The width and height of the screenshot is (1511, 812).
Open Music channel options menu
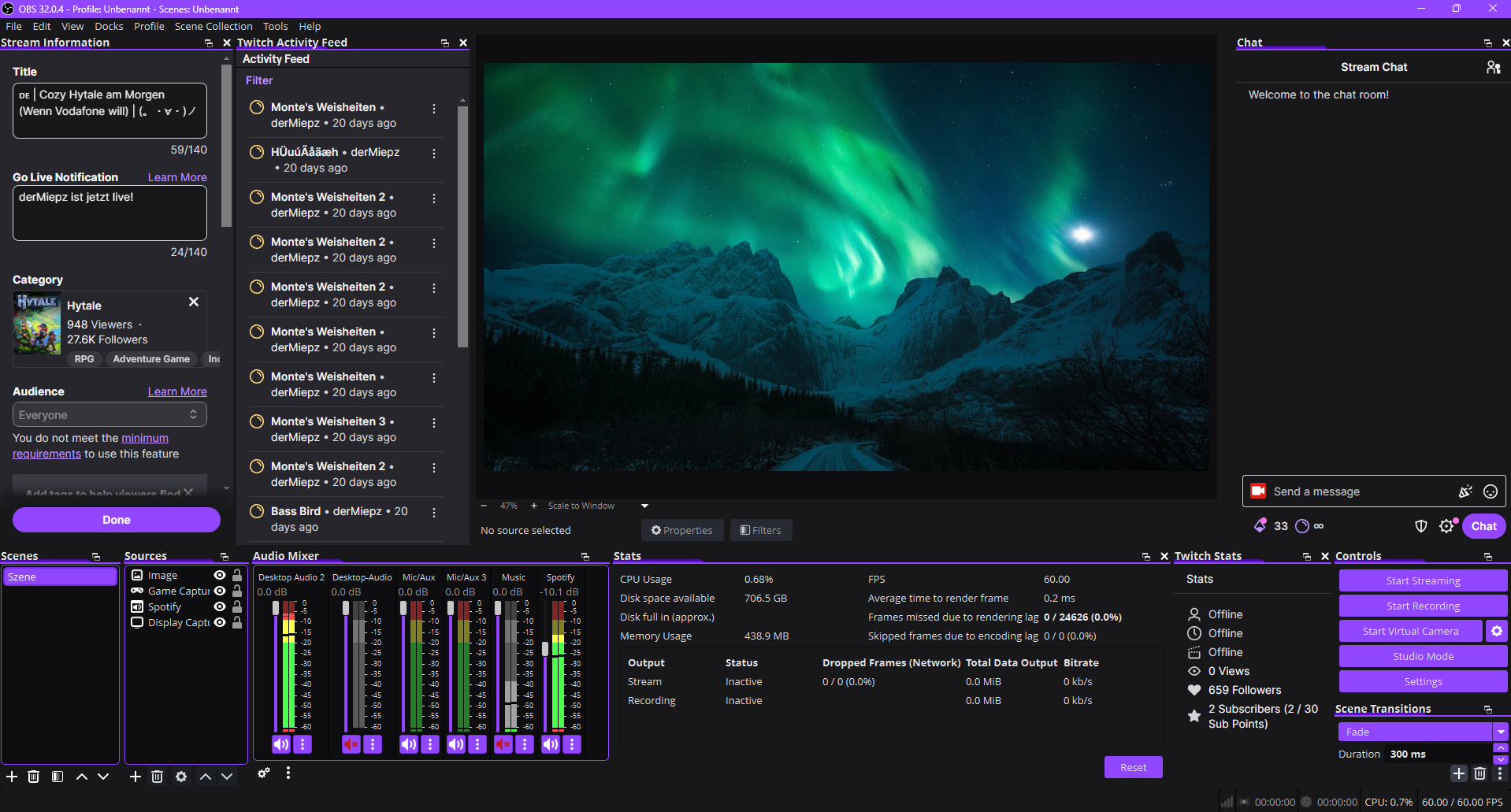pos(525,744)
